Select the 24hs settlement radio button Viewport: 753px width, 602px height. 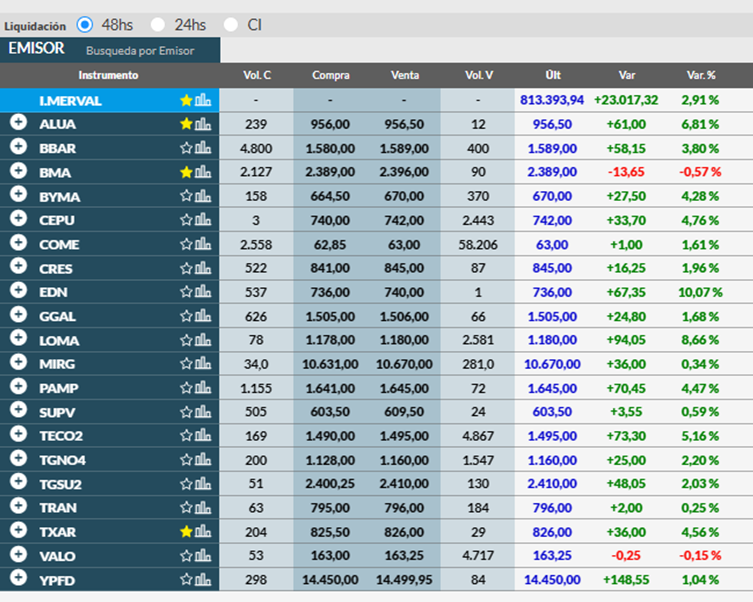click(158, 24)
